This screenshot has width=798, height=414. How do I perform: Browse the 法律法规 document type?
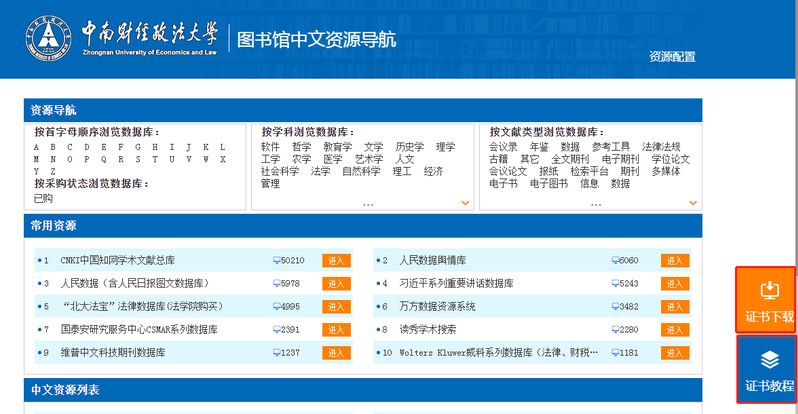(x=661, y=147)
